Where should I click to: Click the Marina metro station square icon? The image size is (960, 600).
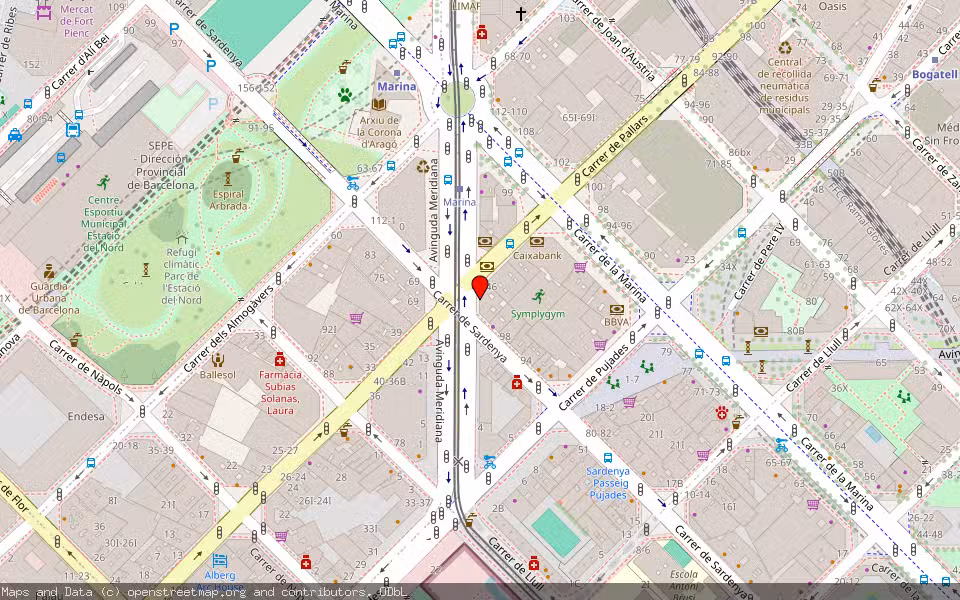[397, 73]
